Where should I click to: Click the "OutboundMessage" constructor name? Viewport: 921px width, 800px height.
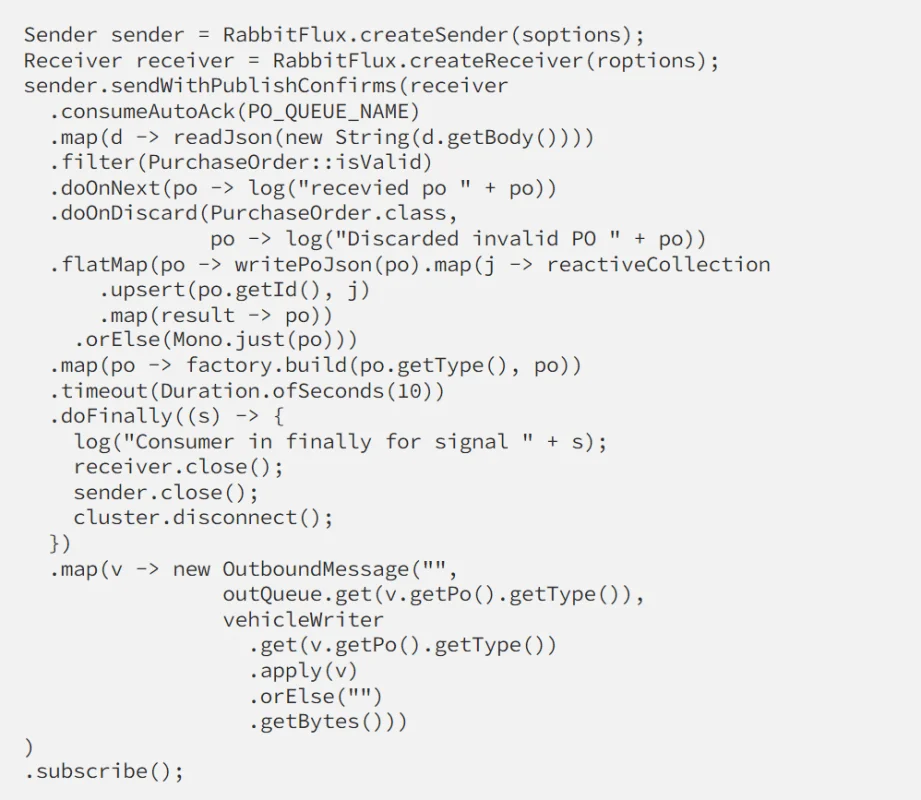[x=315, y=569]
